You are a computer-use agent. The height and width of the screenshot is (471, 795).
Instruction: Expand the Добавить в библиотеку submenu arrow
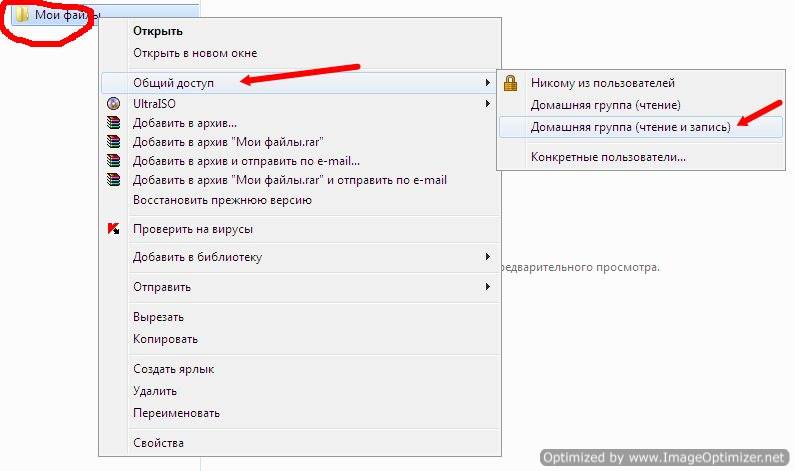tap(487, 257)
